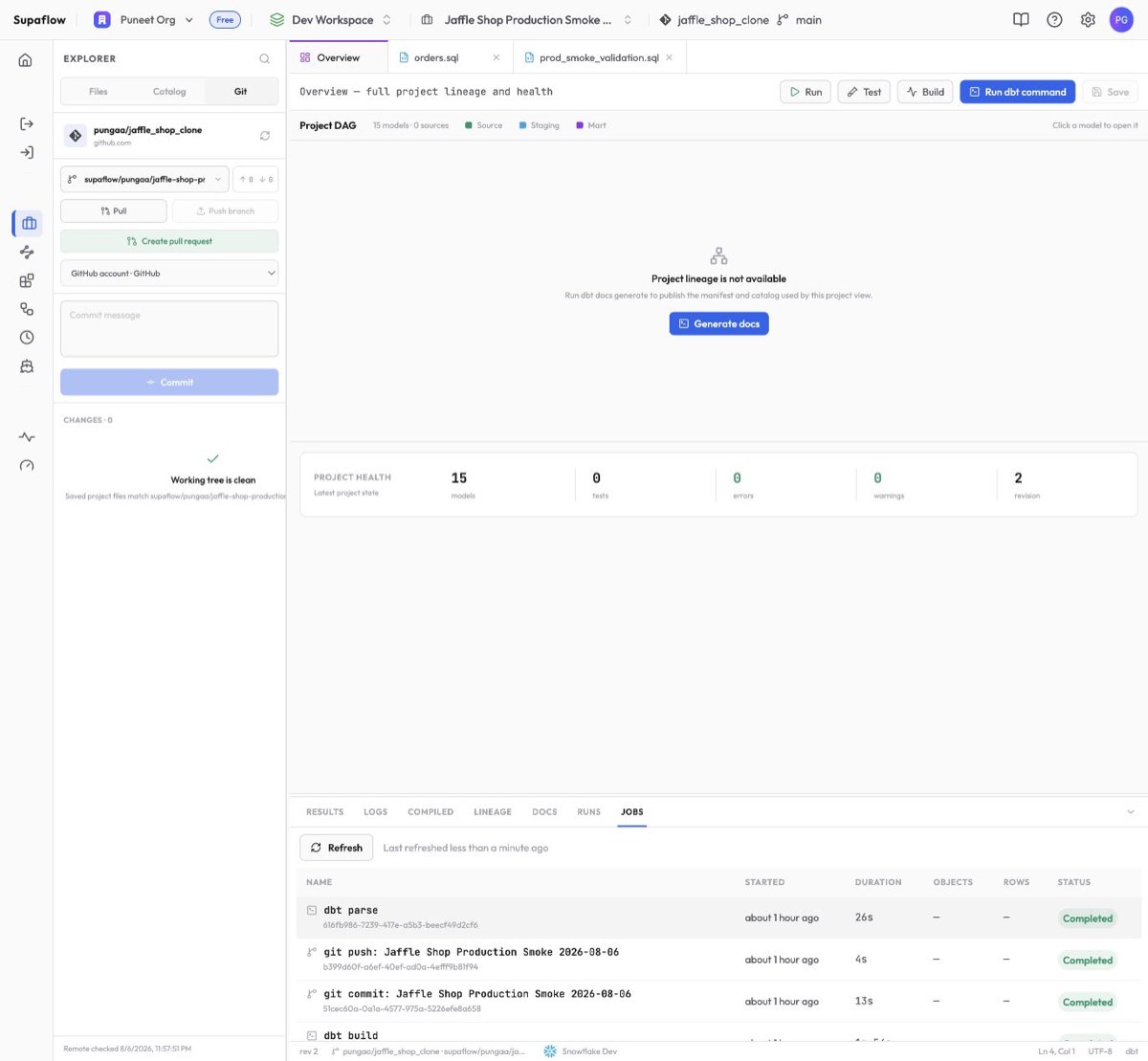Image resolution: width=1148 pixels, height=1061 pixels.
Task: Switch to Files explorer tab
Action: point(99,92)
